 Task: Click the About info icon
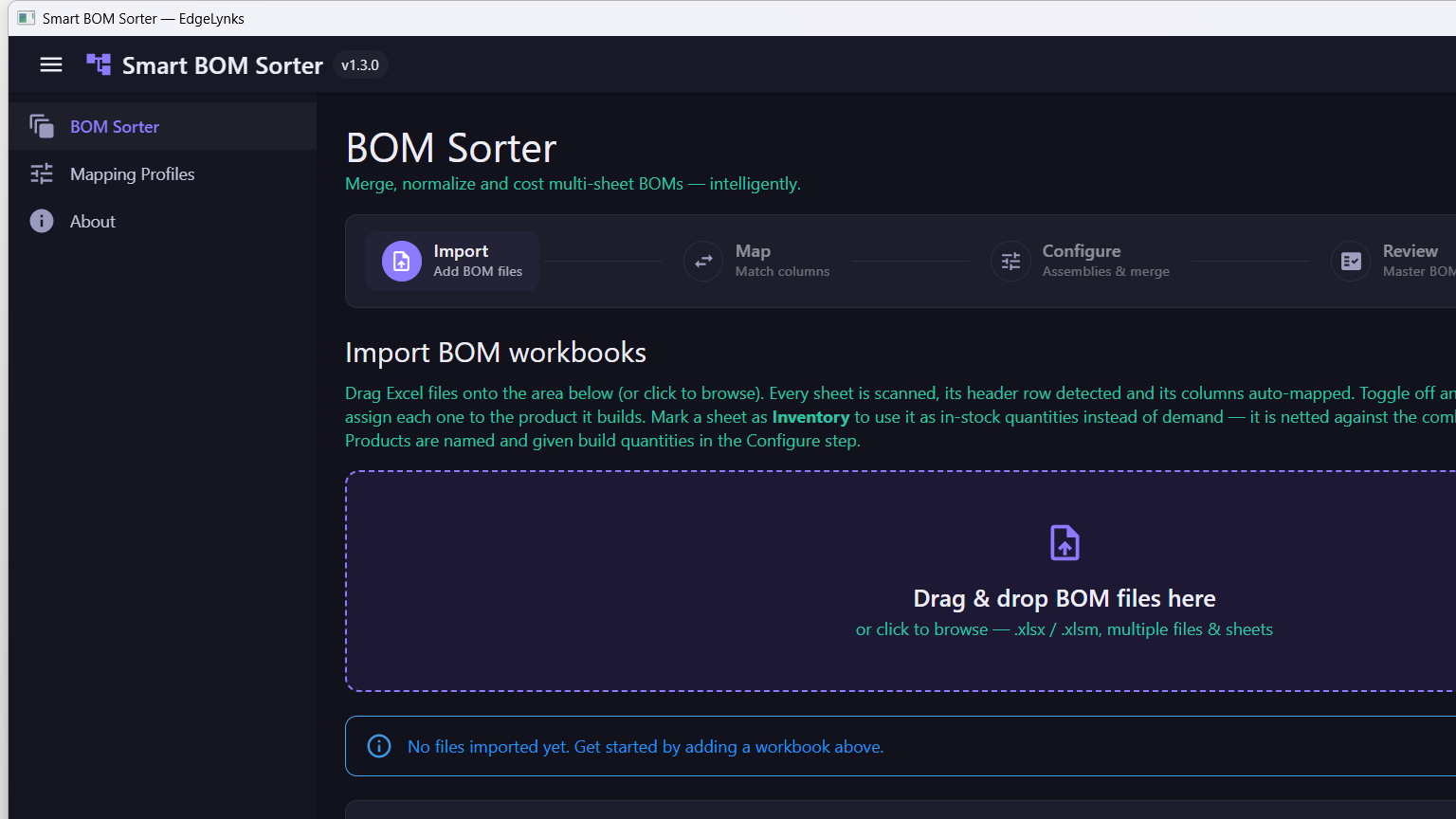pyautogui.click(x=42, y=221)
